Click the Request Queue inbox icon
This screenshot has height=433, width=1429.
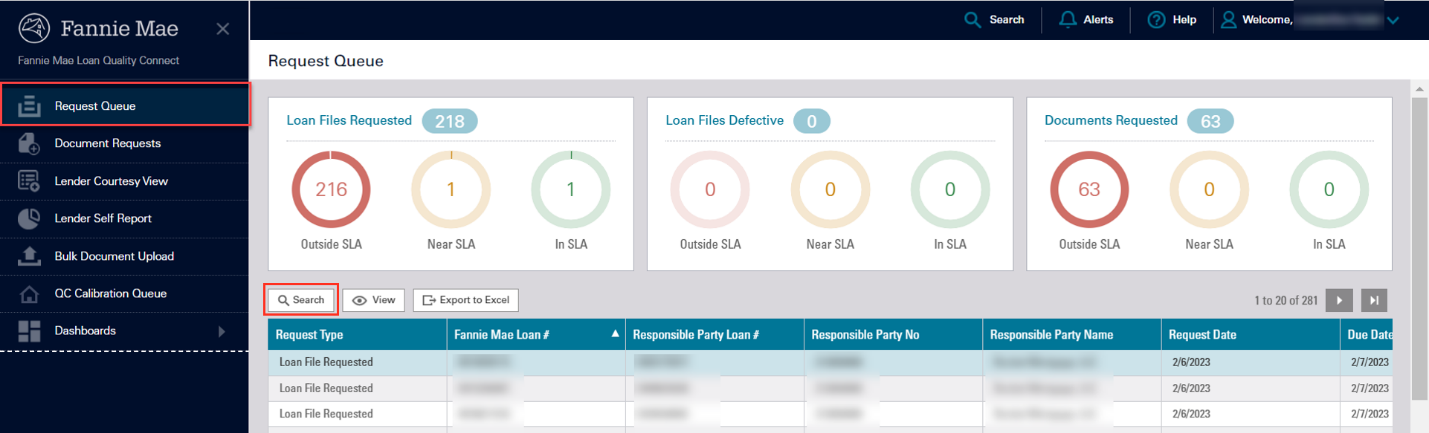click(29, 105)
